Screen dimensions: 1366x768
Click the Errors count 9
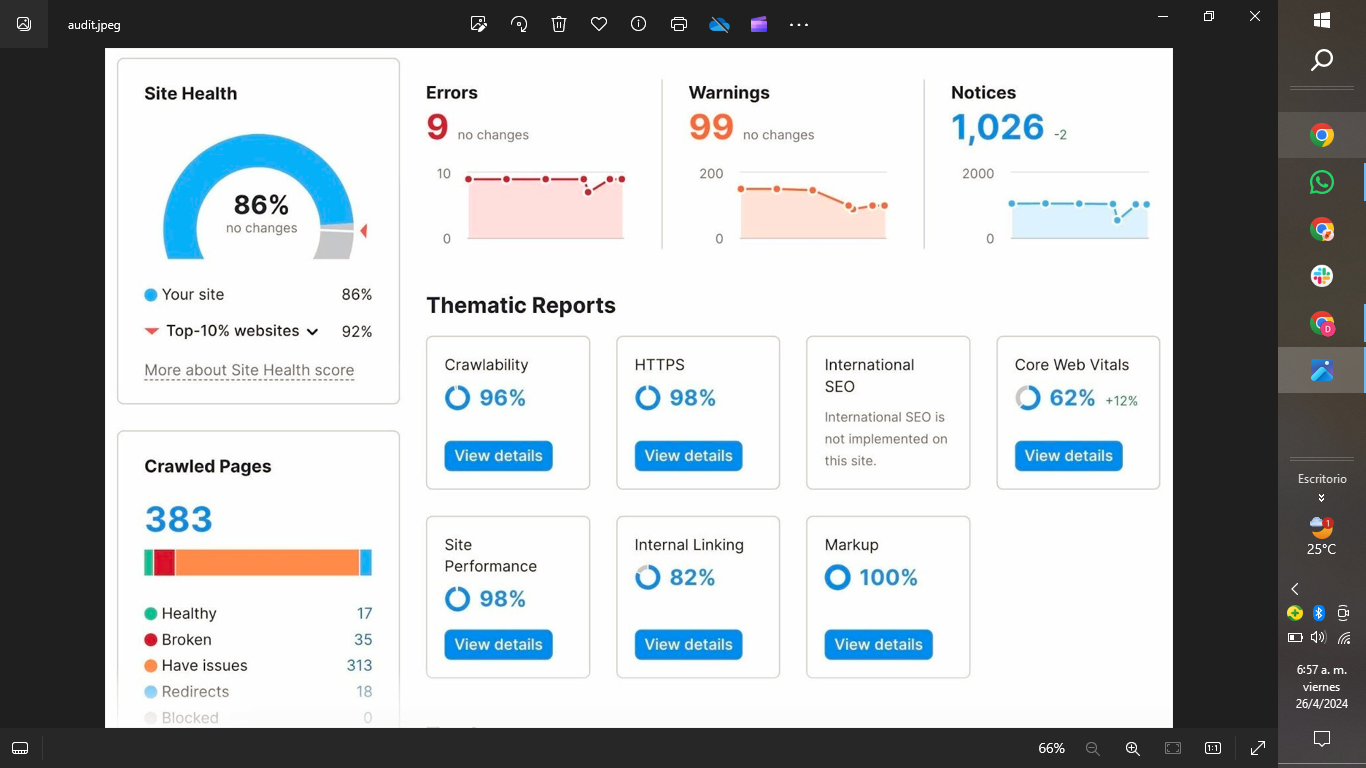437,127
